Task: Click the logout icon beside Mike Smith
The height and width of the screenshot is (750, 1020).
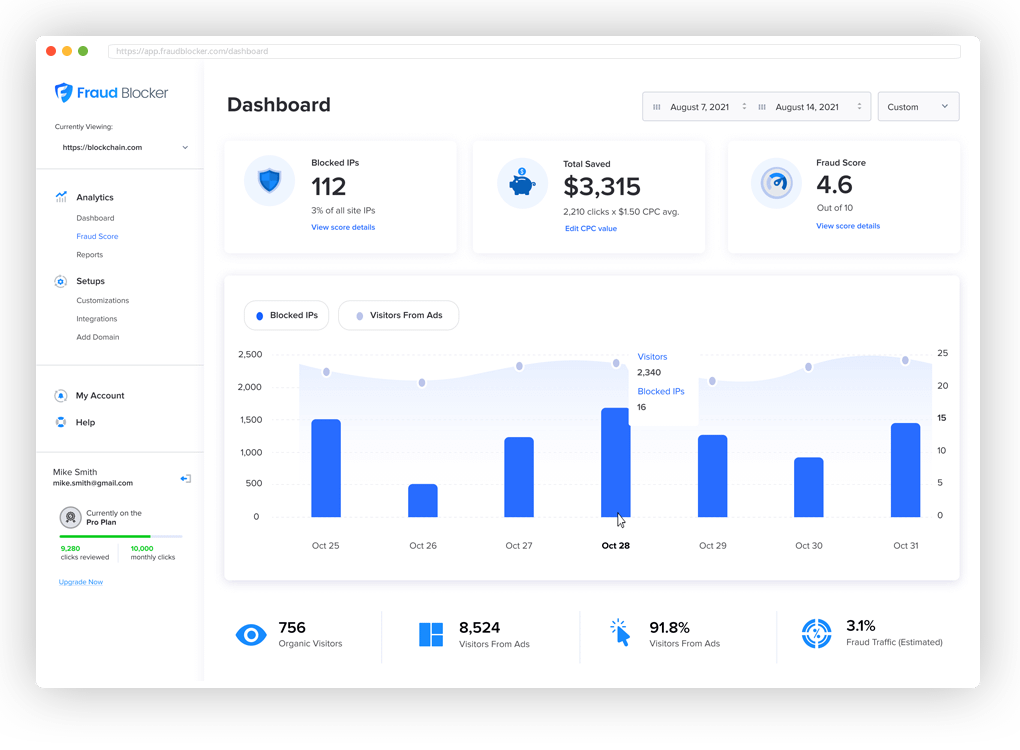Action: point(185,479)
